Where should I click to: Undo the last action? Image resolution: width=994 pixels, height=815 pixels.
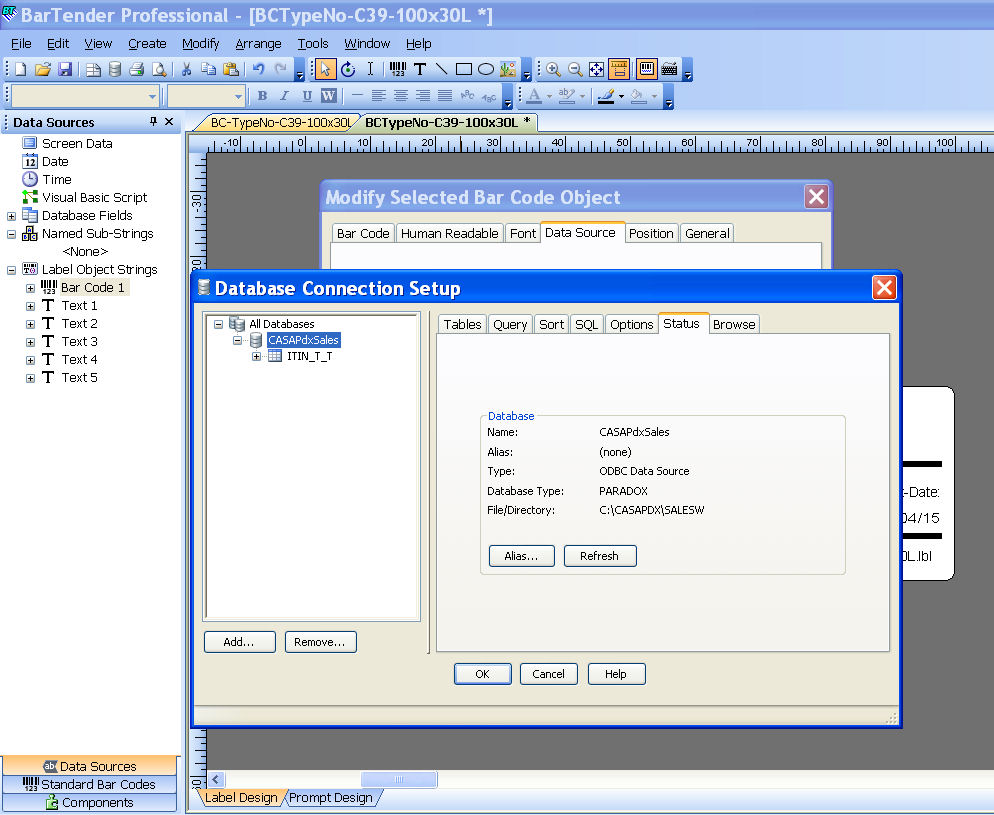coord(258,69)
